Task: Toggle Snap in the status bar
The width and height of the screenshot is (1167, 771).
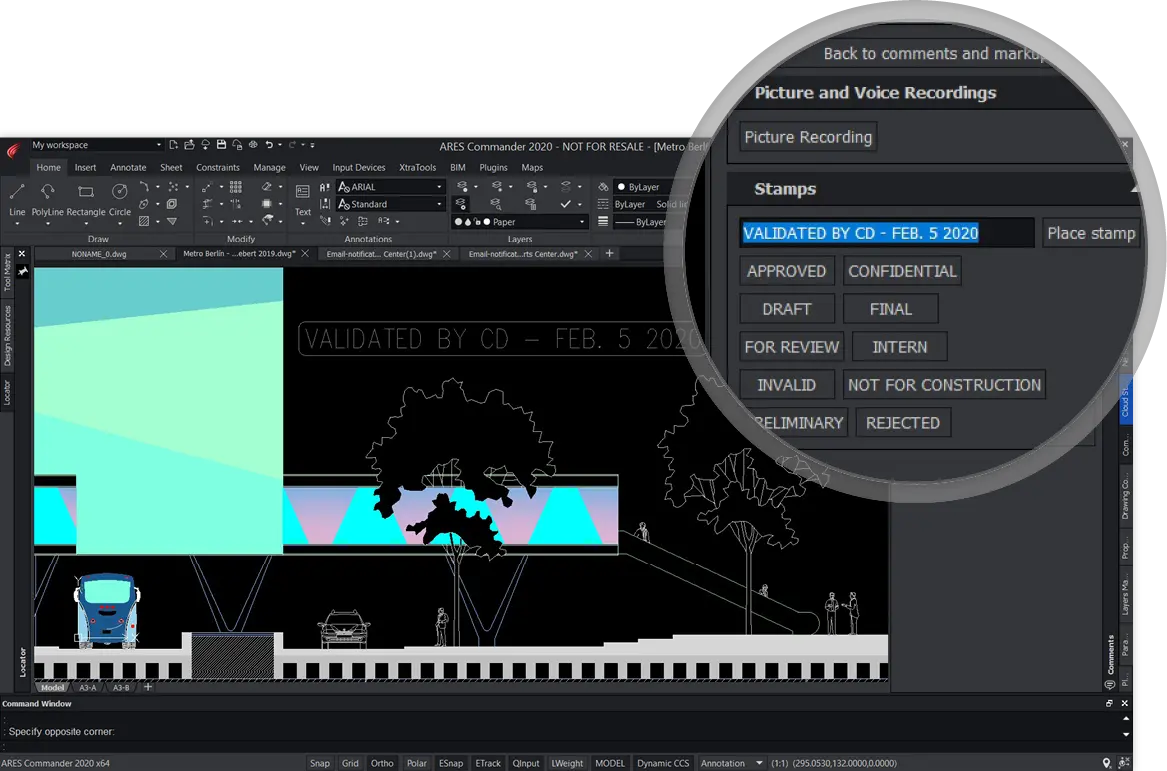Action: coord(319,763)
